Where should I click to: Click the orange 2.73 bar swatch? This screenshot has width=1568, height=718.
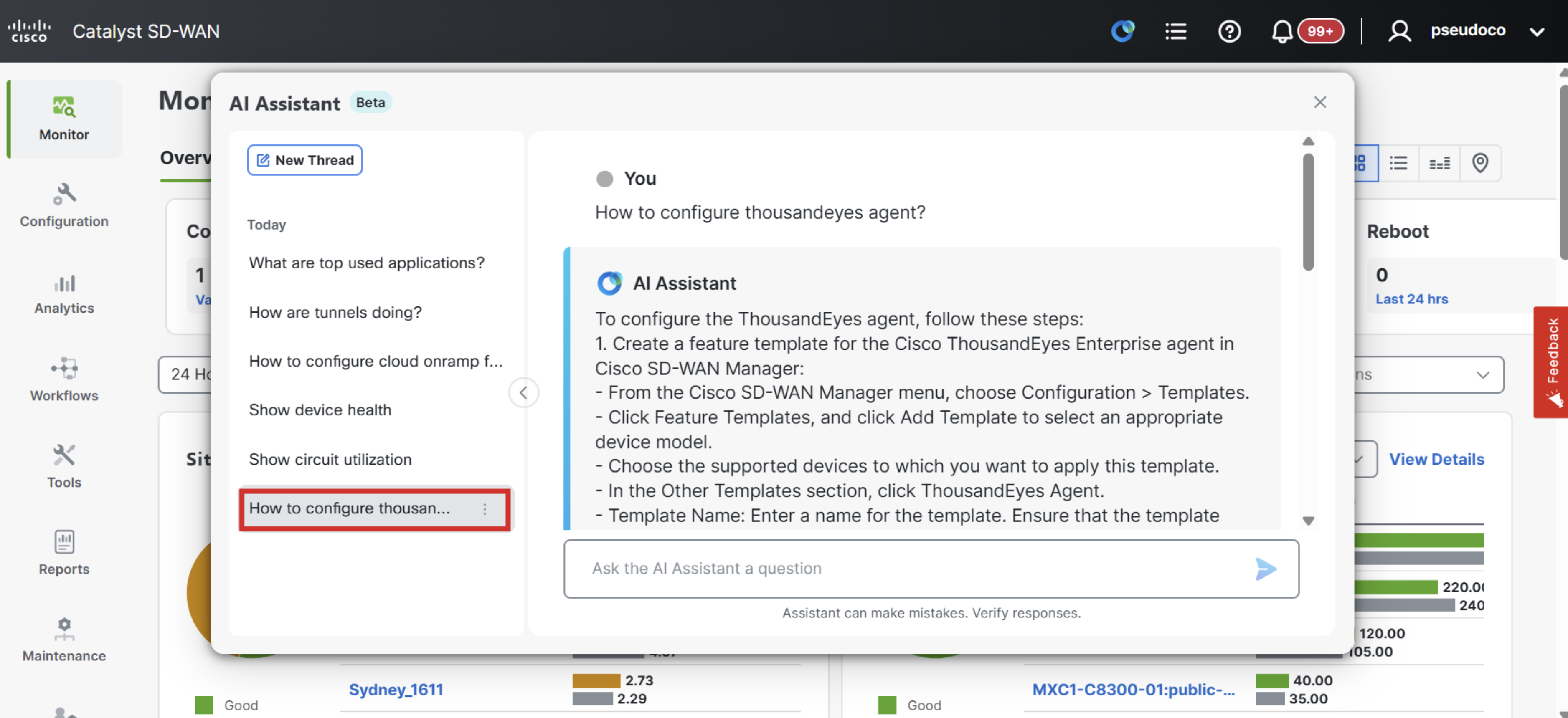click(596, 680)
